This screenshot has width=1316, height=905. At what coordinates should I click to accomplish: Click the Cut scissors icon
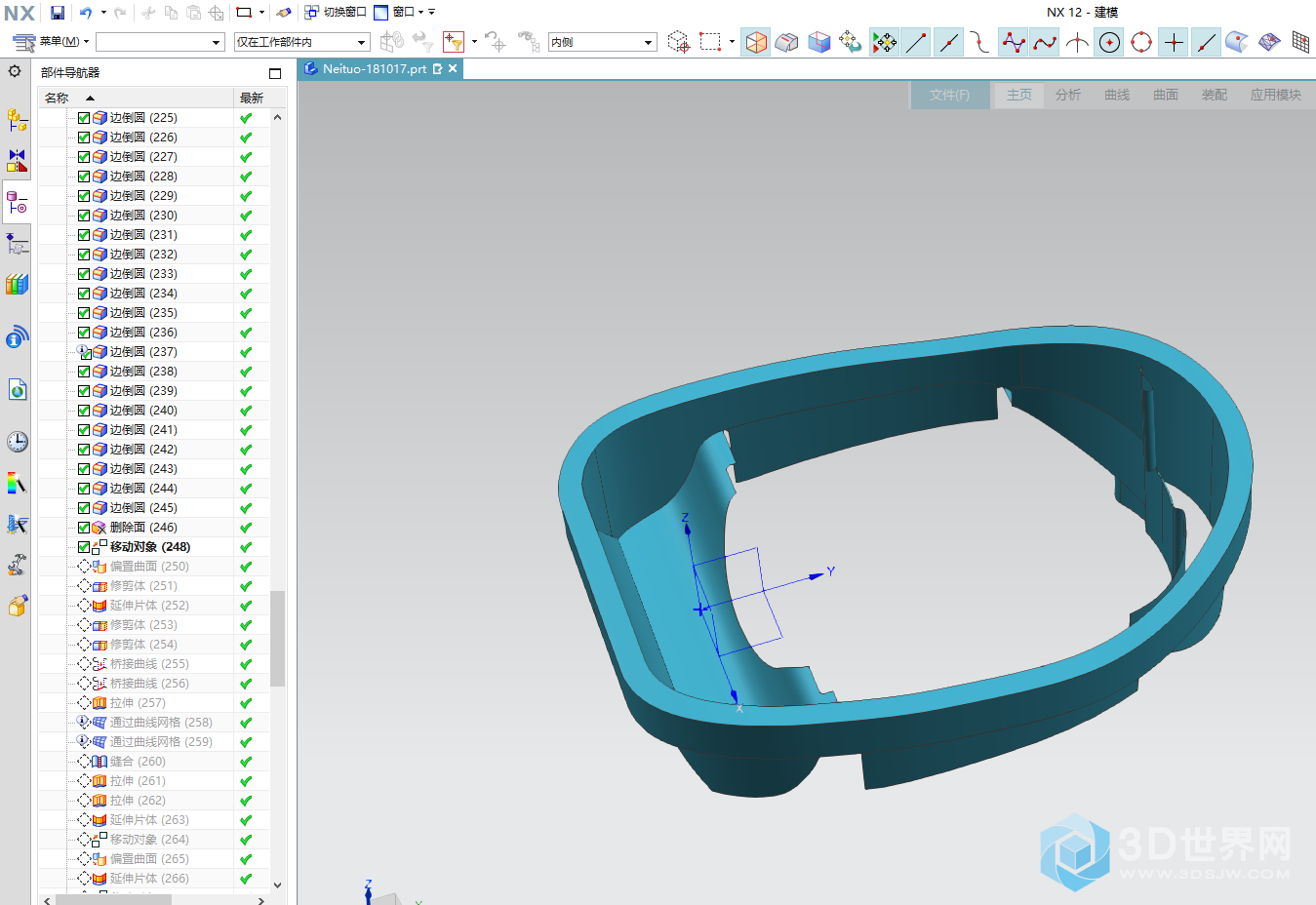pos(148,13)
